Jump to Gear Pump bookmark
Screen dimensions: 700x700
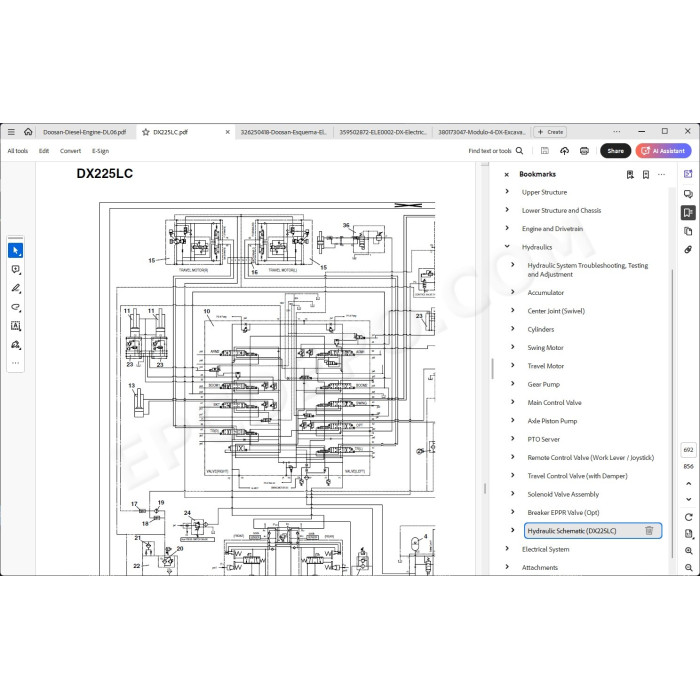(x=543, y=384)
